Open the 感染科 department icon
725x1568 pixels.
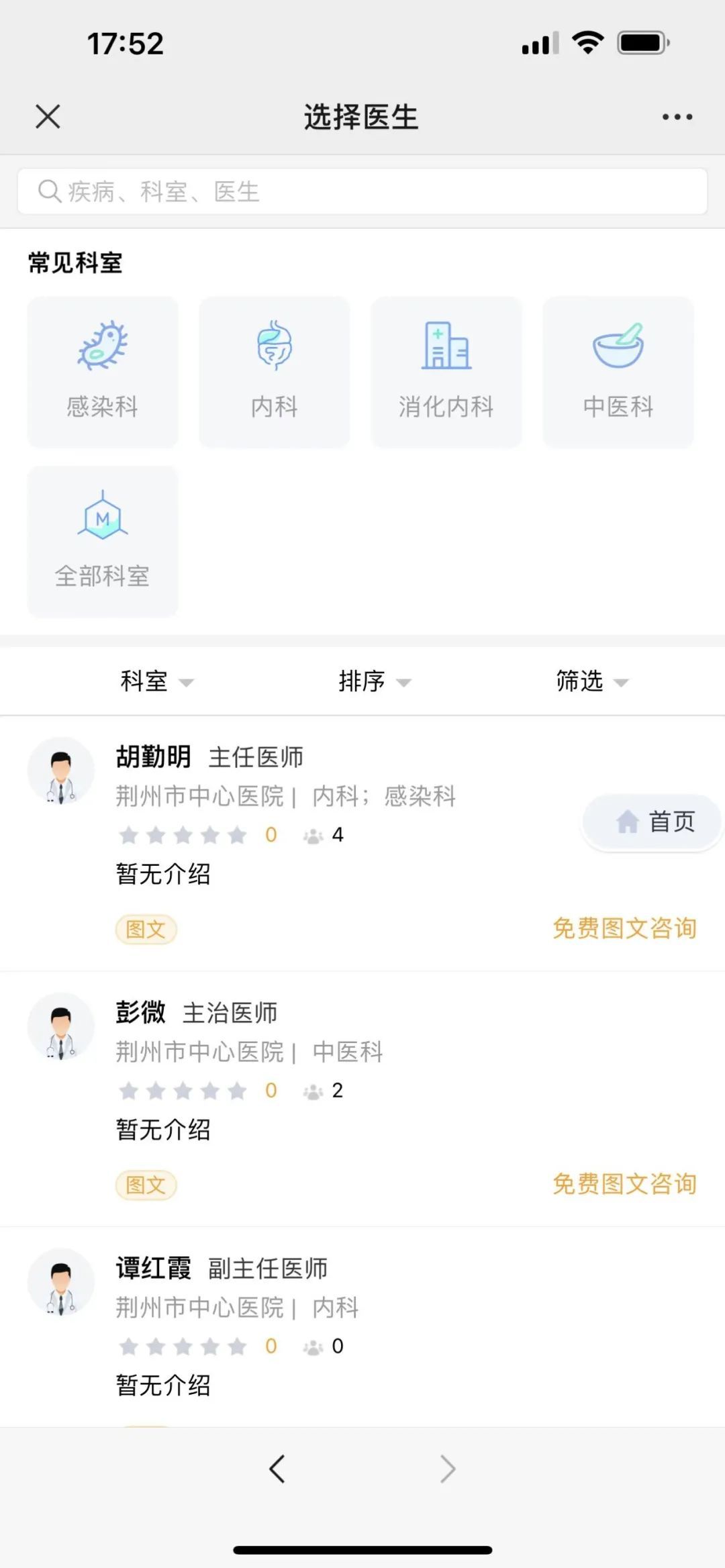point(103,371)
